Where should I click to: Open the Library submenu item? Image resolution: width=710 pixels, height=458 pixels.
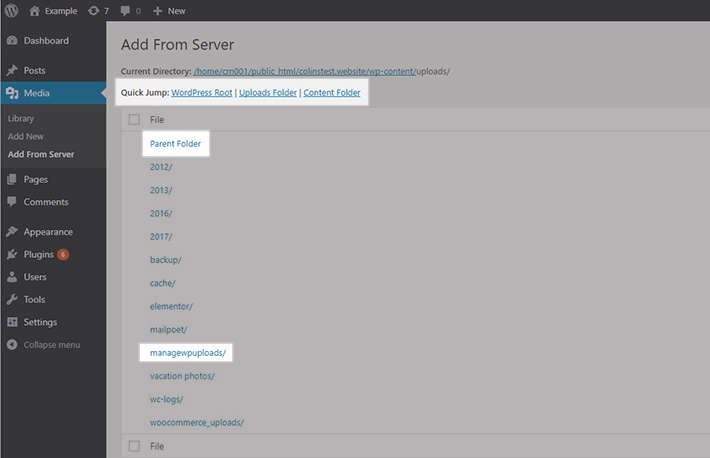click(21, 118)
